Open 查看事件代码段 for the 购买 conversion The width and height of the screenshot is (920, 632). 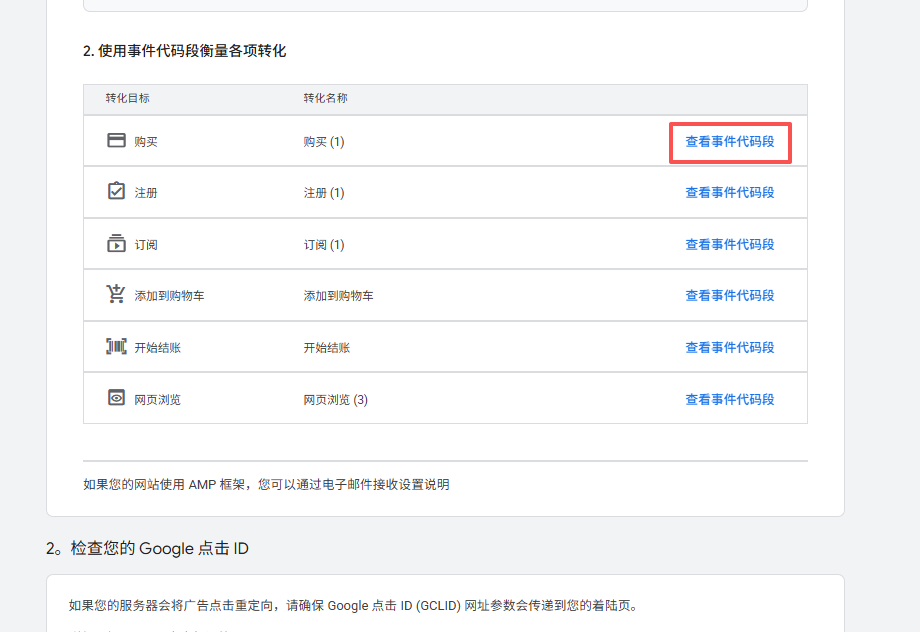click(729, 142)
